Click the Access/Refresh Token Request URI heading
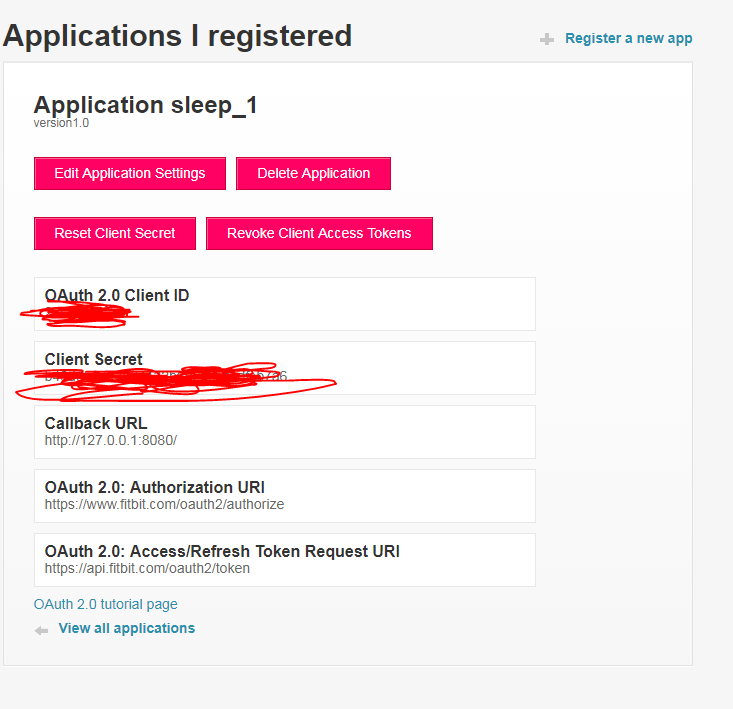733x709 pixels. click(x=222, y=551)
